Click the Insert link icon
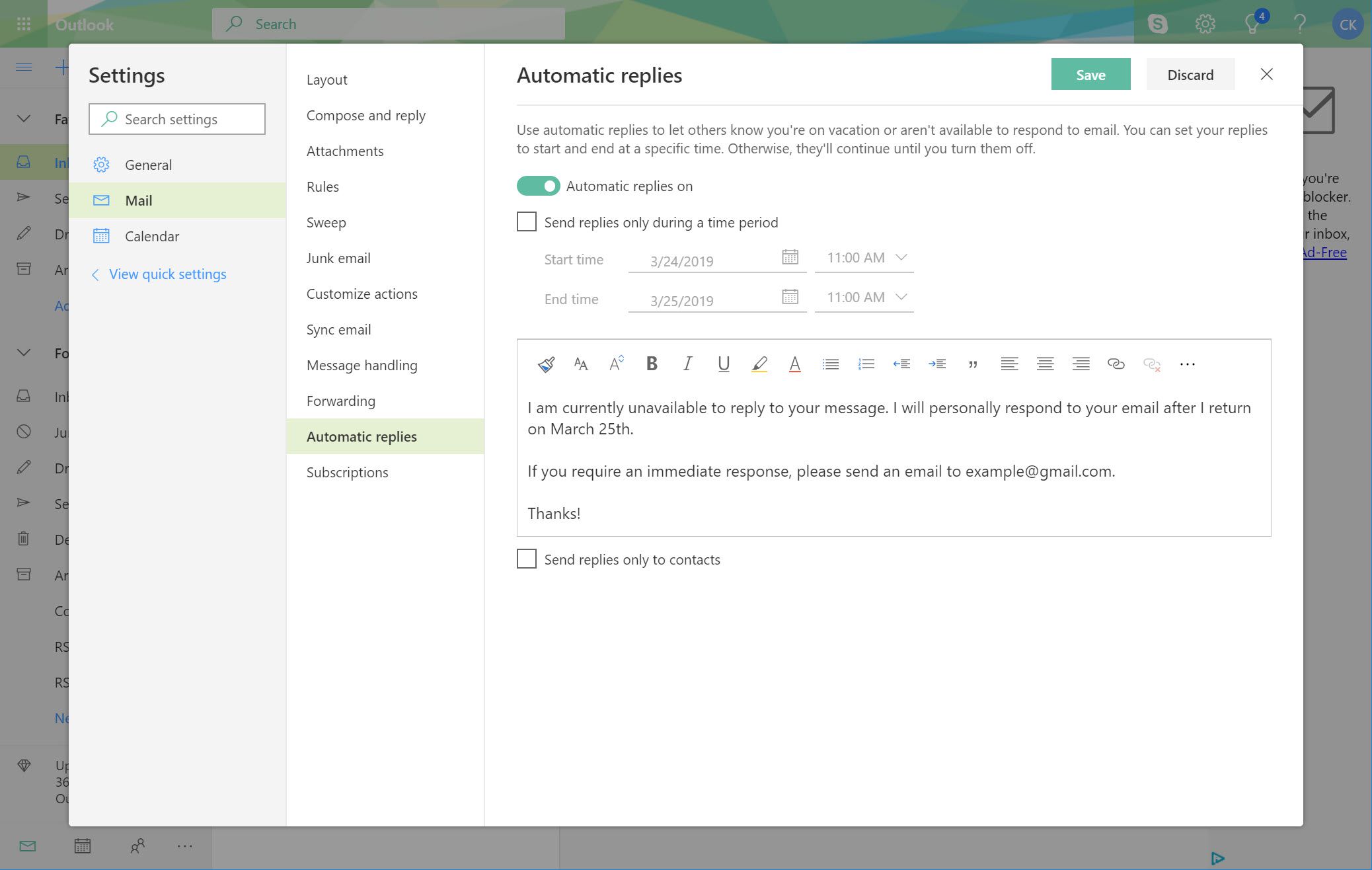This screenshot has width=1372, height=870. 1114,363
